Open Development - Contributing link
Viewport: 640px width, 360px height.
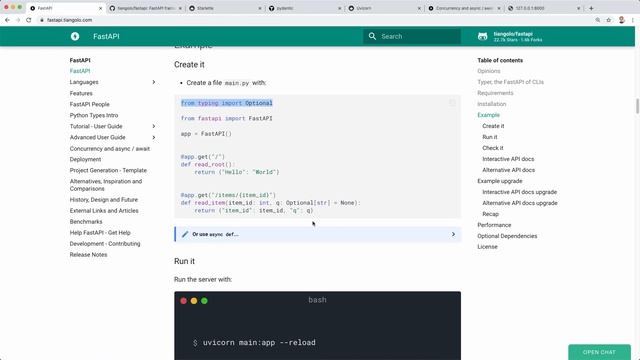104,244
